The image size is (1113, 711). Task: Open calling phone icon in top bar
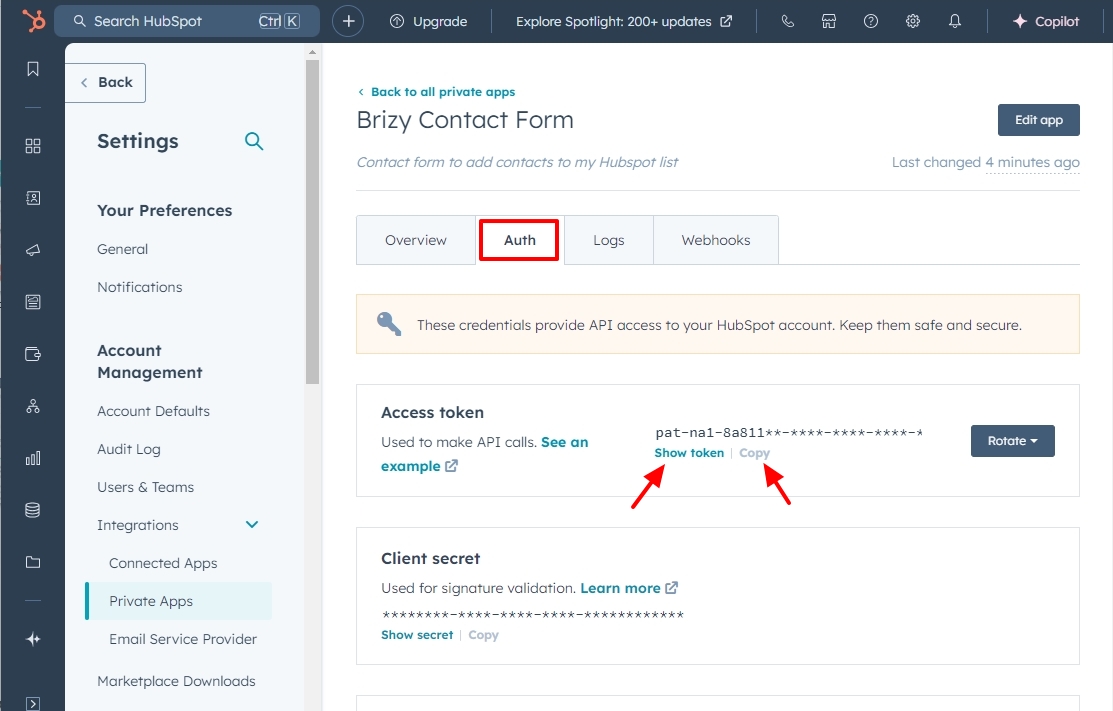787,21
